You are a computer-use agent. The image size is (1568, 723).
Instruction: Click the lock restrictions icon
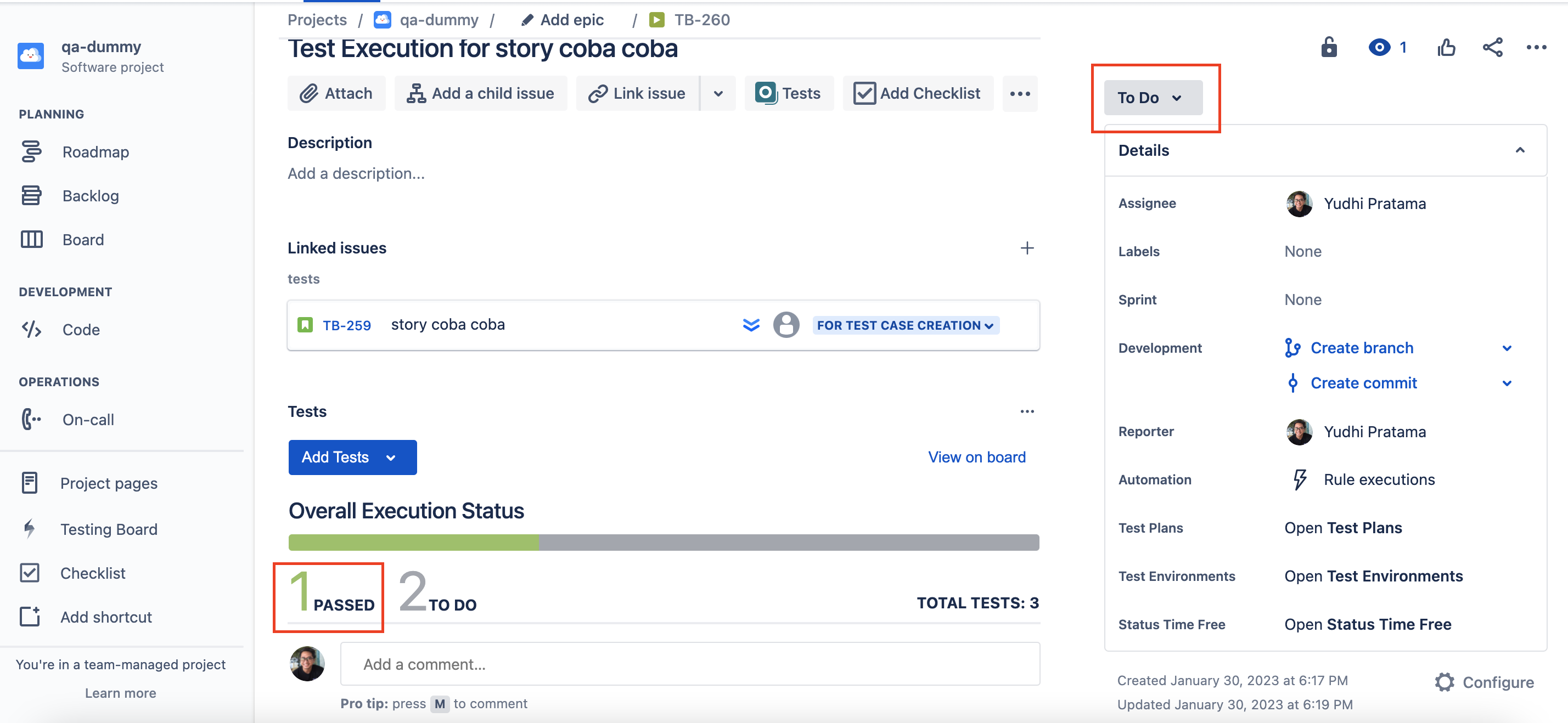[x=1329, y=48]
